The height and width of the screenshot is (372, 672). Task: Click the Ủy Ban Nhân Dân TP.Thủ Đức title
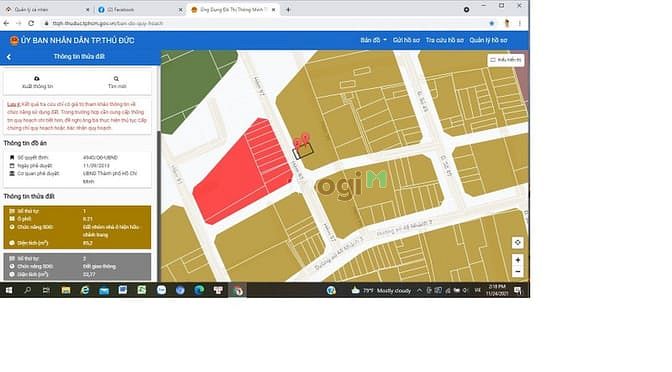point(78,40)
